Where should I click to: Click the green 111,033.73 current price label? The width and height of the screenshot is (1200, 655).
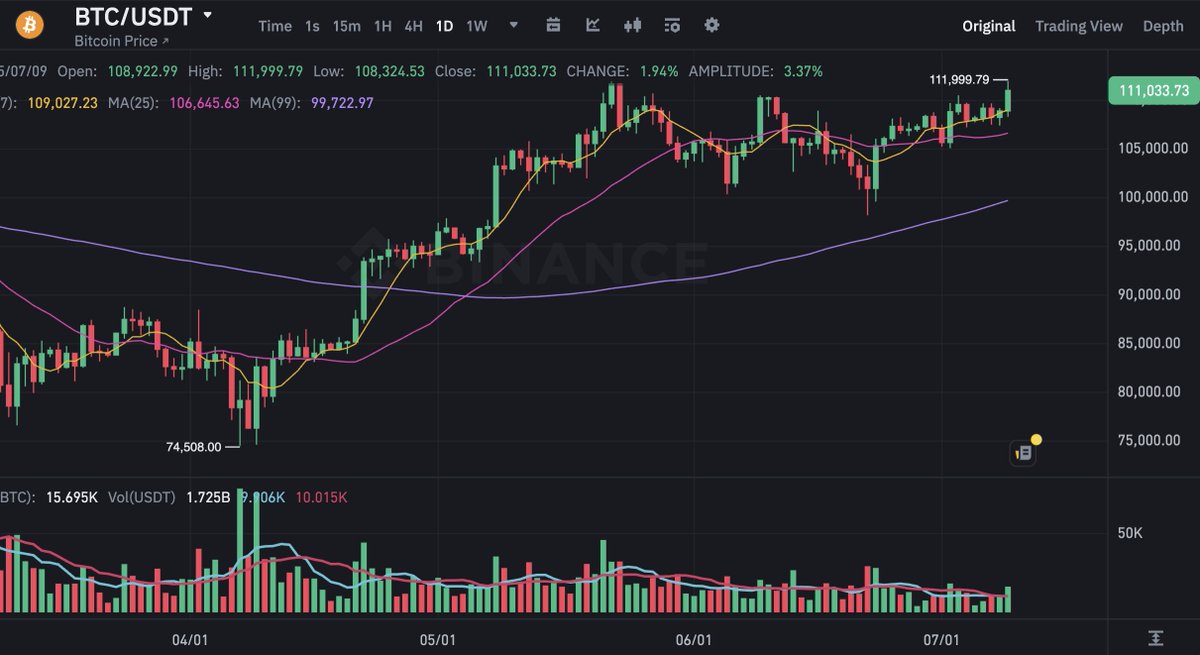1154,90
